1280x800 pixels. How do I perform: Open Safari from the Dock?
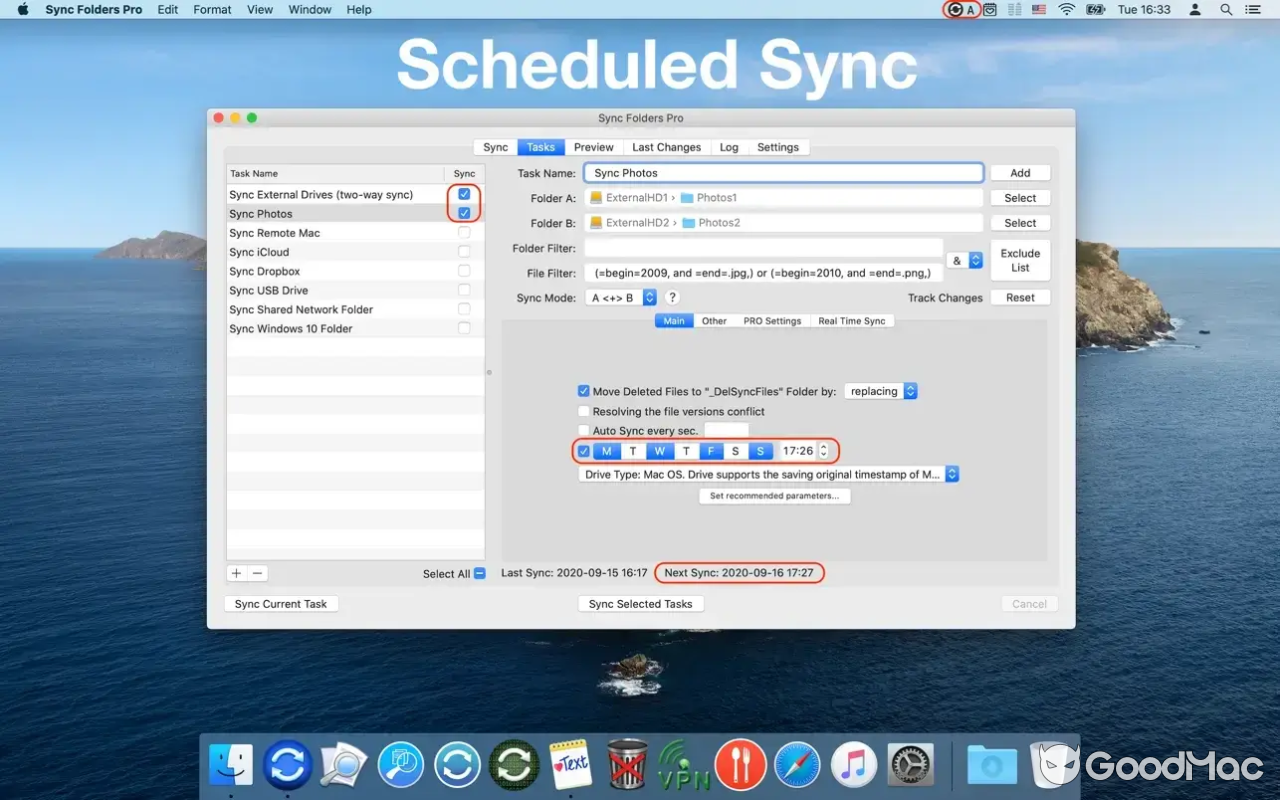796,765
